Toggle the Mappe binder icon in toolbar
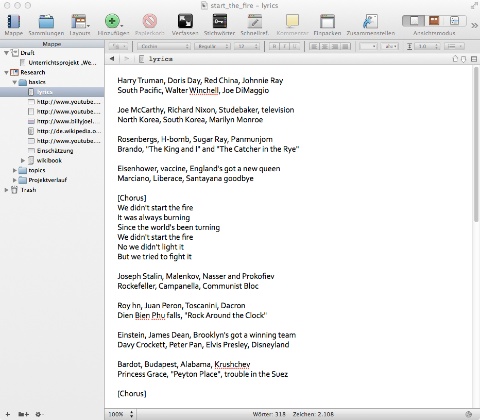The height and width of the screenshot is (420, 480). 14,21
